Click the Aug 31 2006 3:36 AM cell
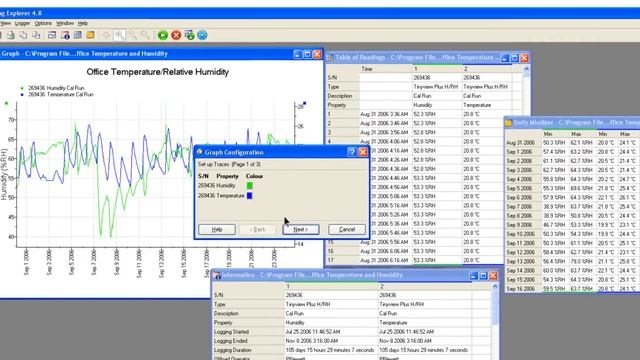640x360 pixels. (384, 114)
